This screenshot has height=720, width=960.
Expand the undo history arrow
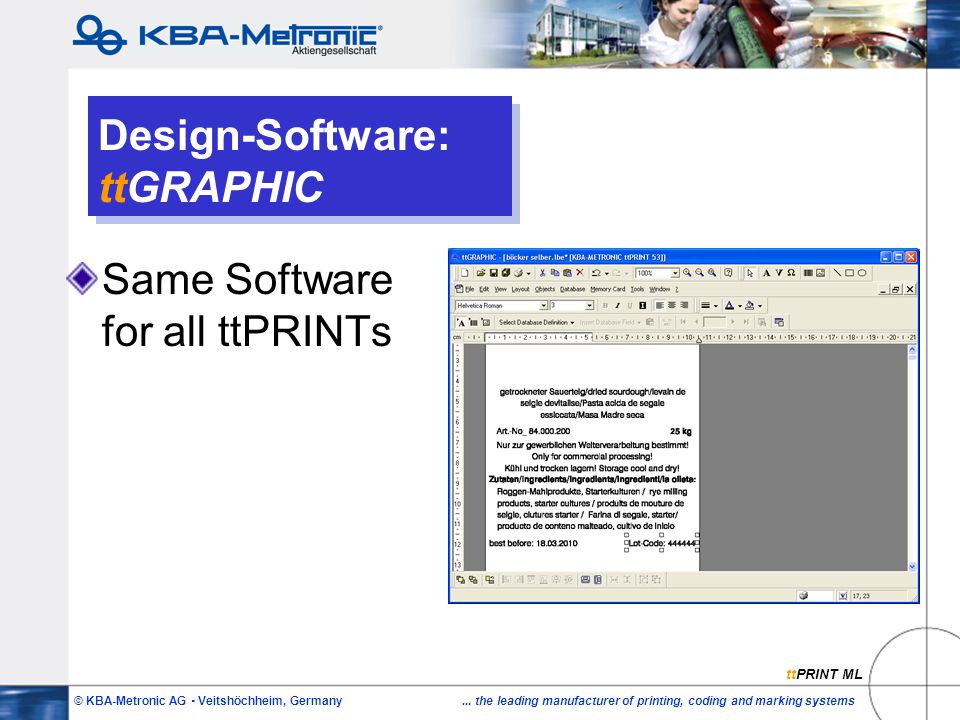[607, 274]
